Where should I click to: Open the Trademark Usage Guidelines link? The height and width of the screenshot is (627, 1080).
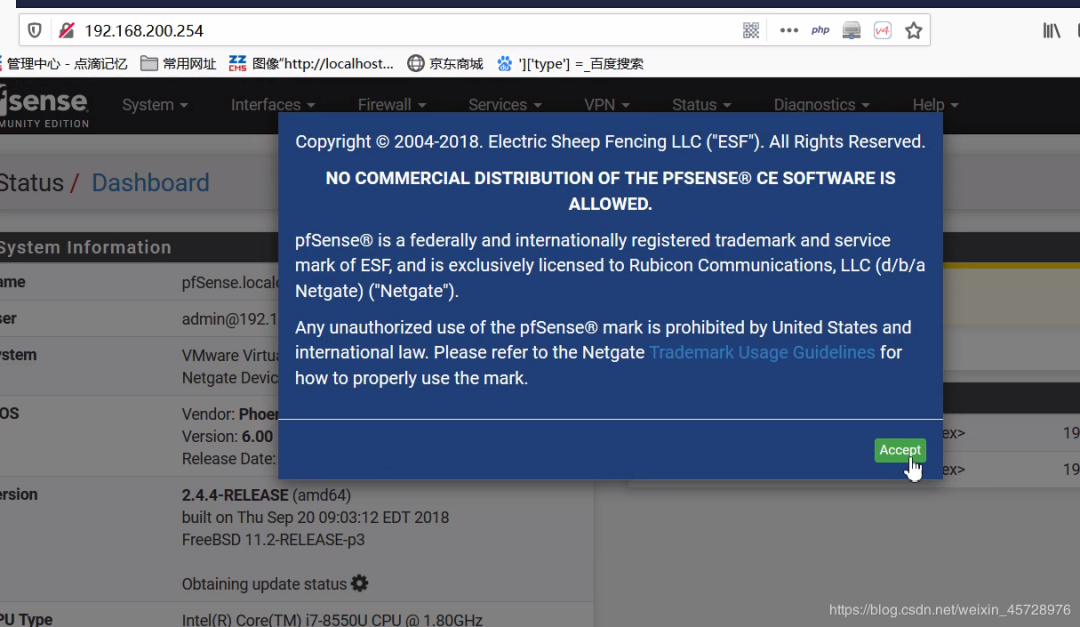pyautogui.click(x=762, y=352)
